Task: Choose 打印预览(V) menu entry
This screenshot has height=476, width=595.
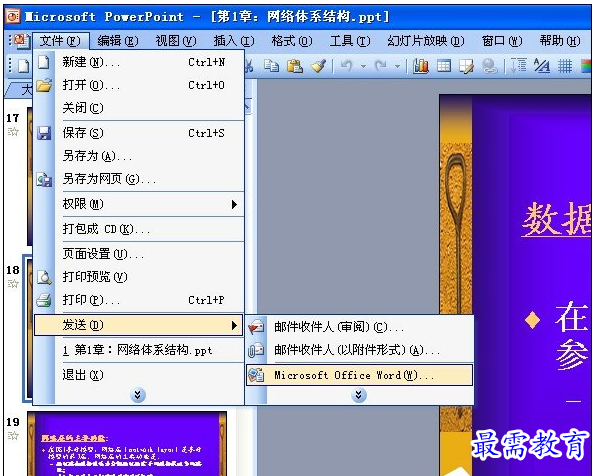Action: pos(139,277)
